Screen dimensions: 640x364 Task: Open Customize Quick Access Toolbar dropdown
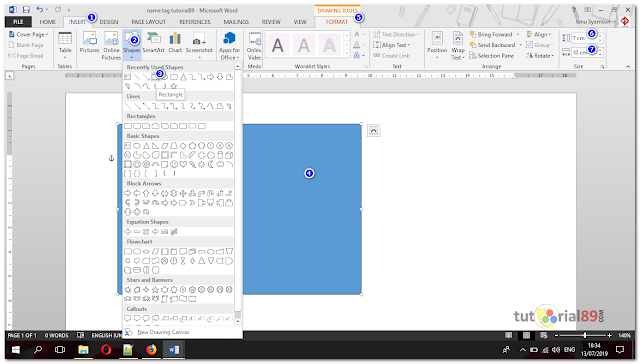(69, 9)
